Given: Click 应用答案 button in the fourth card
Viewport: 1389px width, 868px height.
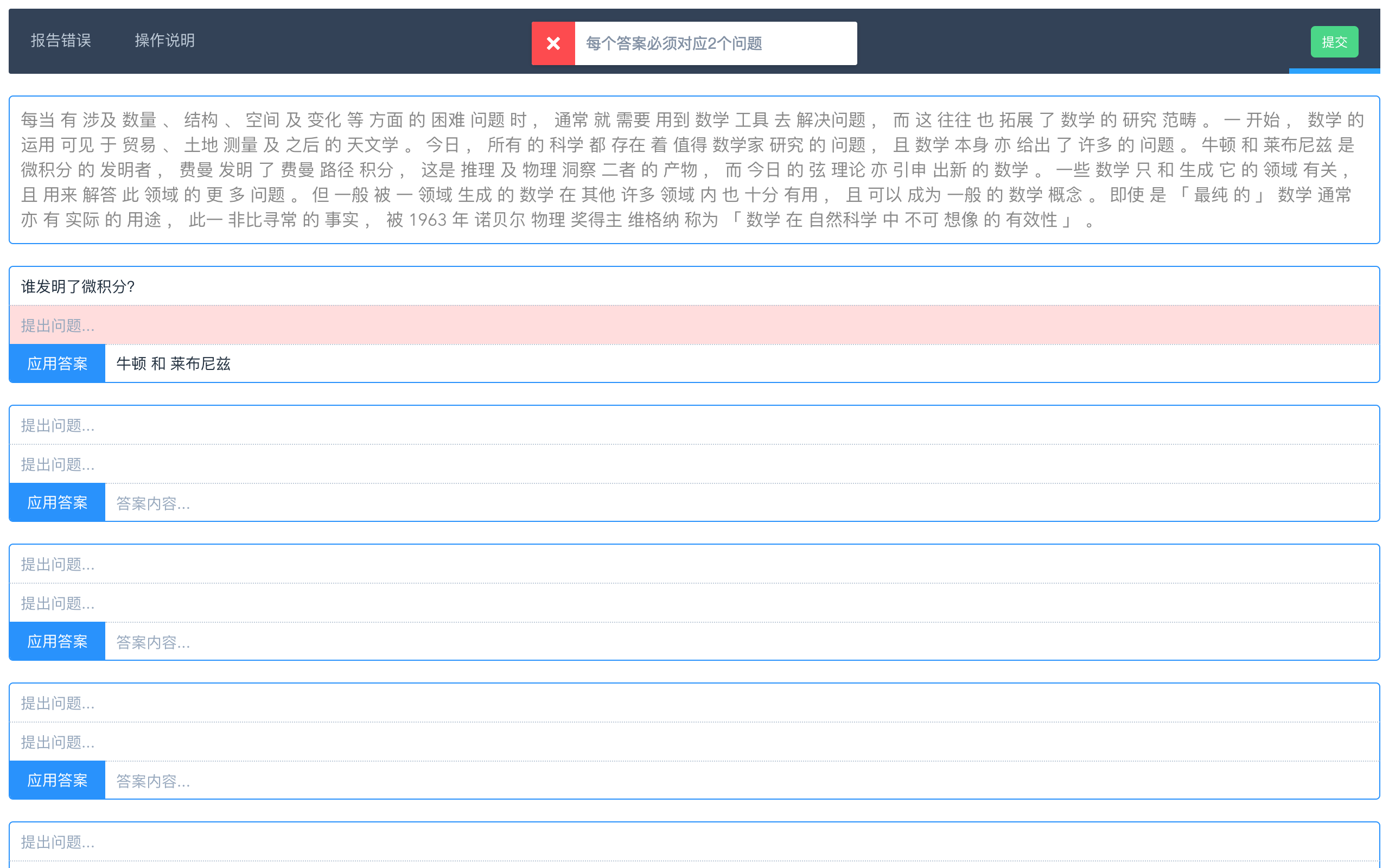Looking at the screenshot, I should tap(58, 780).
